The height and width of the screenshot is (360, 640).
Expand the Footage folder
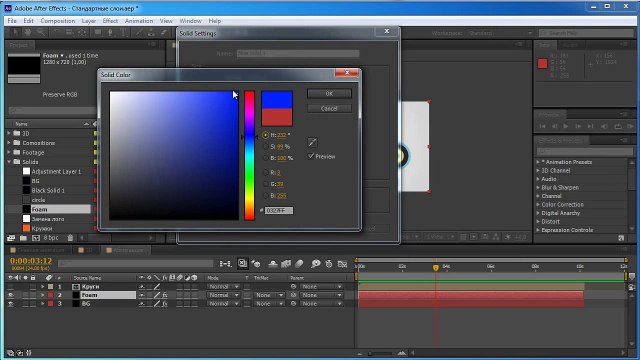click(9, 152)
